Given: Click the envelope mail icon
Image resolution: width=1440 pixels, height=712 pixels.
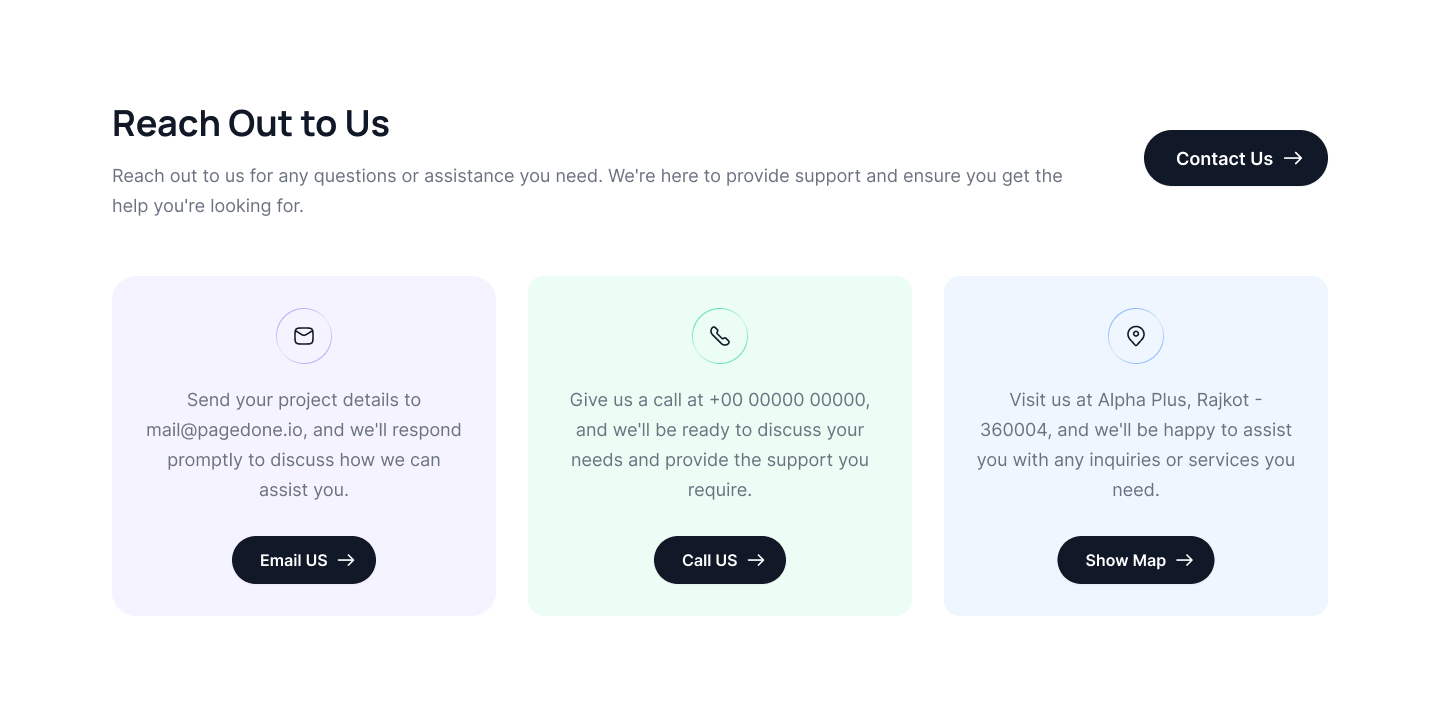Looking at the screenshot, I should click(x=304, y=336).
